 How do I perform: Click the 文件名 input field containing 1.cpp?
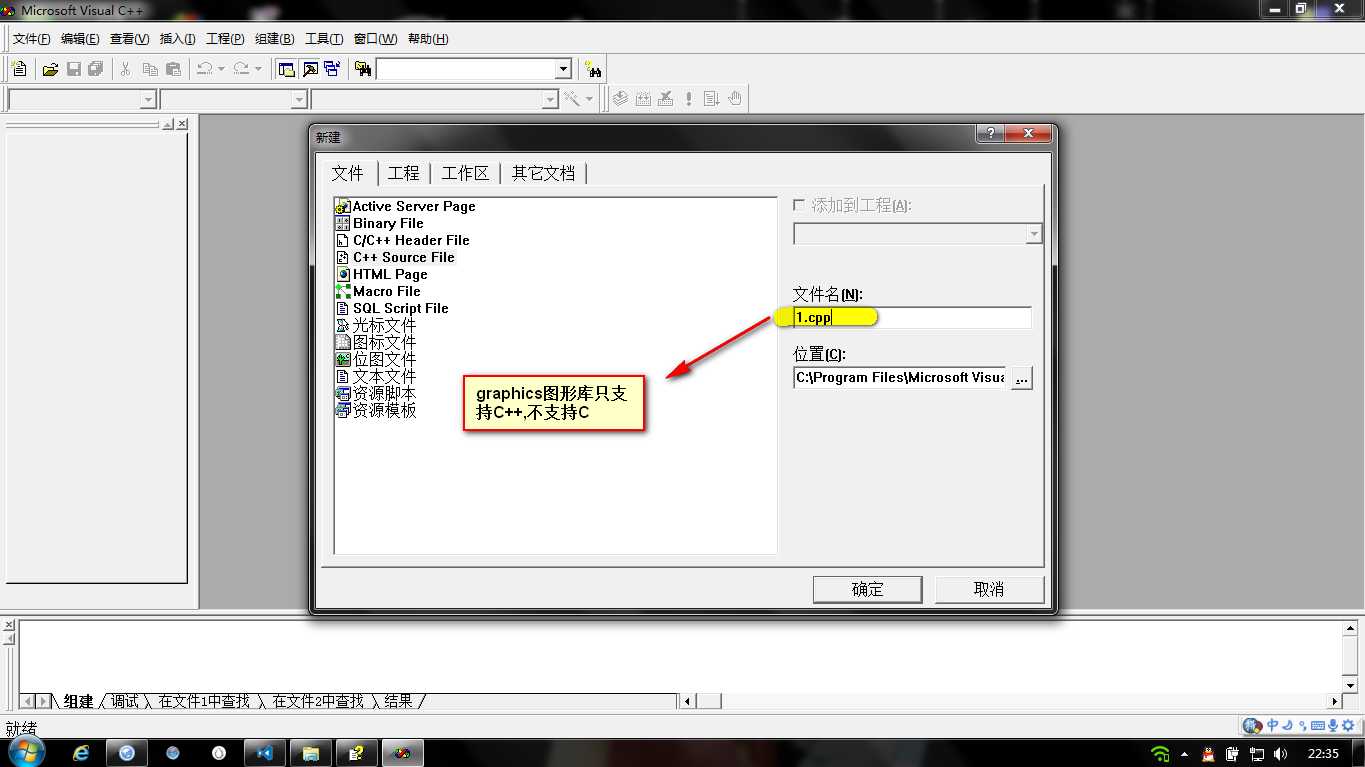click(912, 317)
